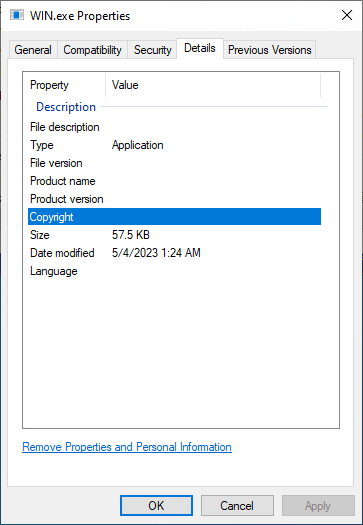
Task: Open the Previous Versions tab
Action: coord(270,50)
